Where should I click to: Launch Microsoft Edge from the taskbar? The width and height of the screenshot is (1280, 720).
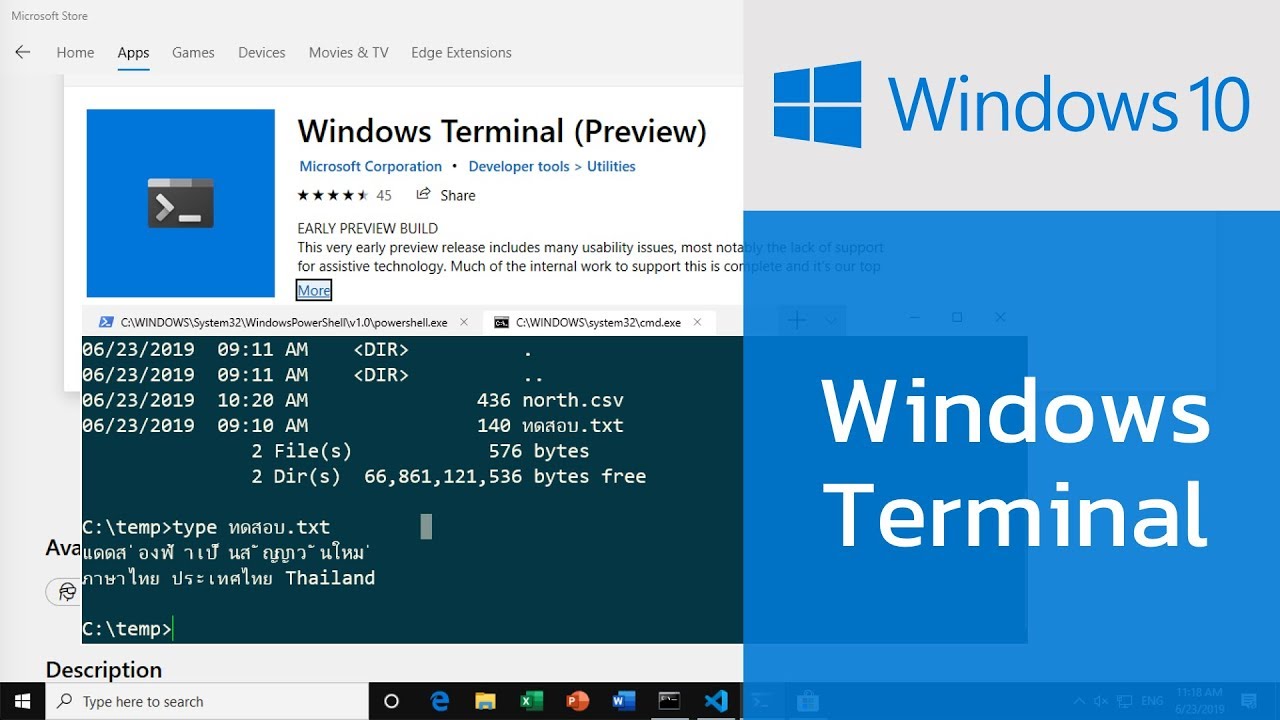(x=440, y=701)
